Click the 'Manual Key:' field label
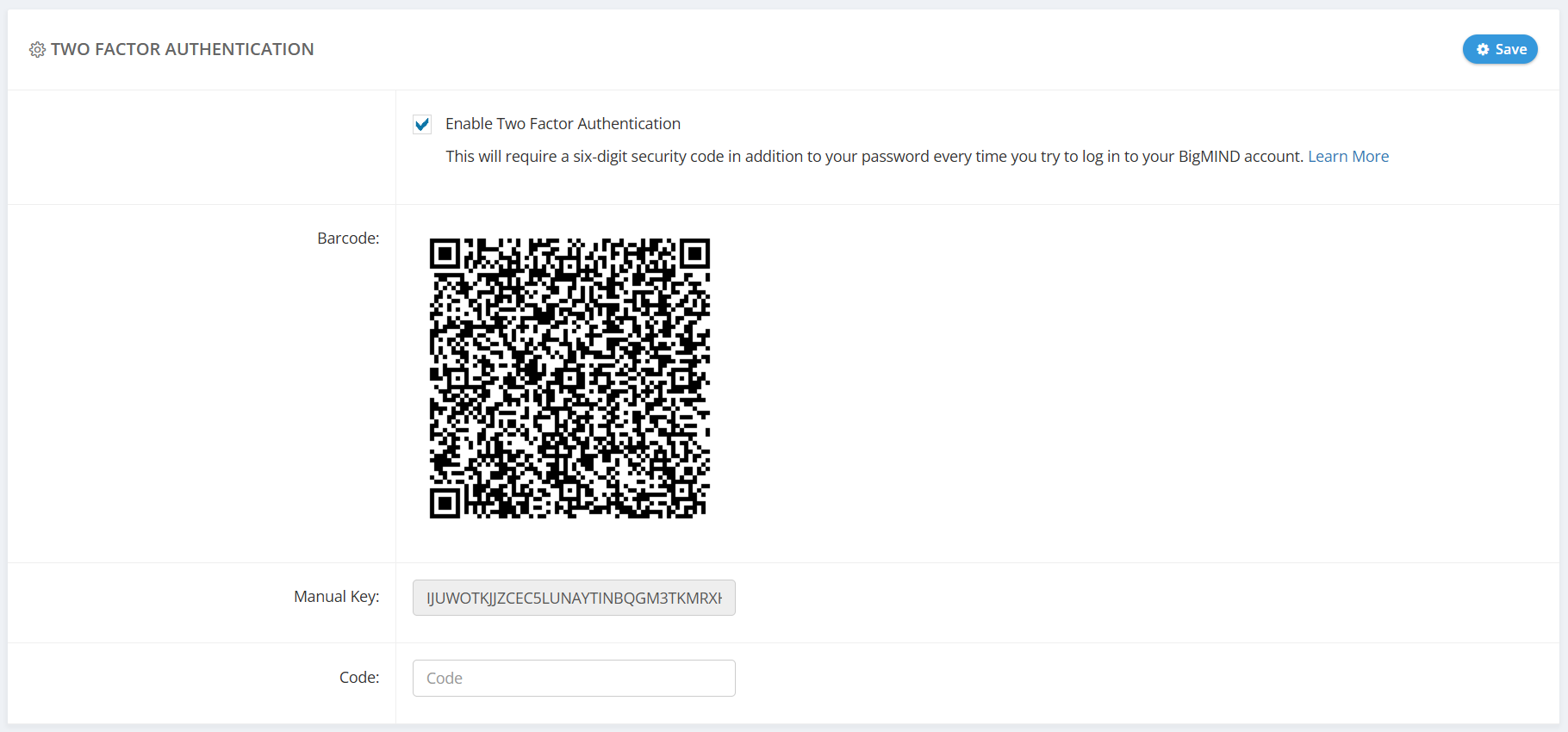The width and height of the screenshot is (1568, 732). pos(336,597)
